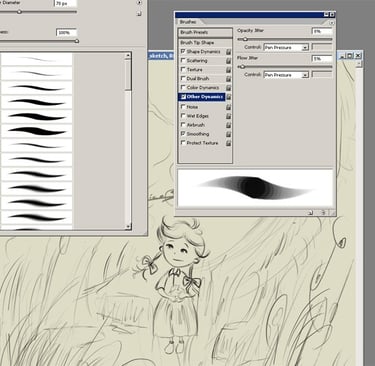Click the Hardness value field showing 100%
The height and width of the screenshot is (366, 375).
(66, 33)
